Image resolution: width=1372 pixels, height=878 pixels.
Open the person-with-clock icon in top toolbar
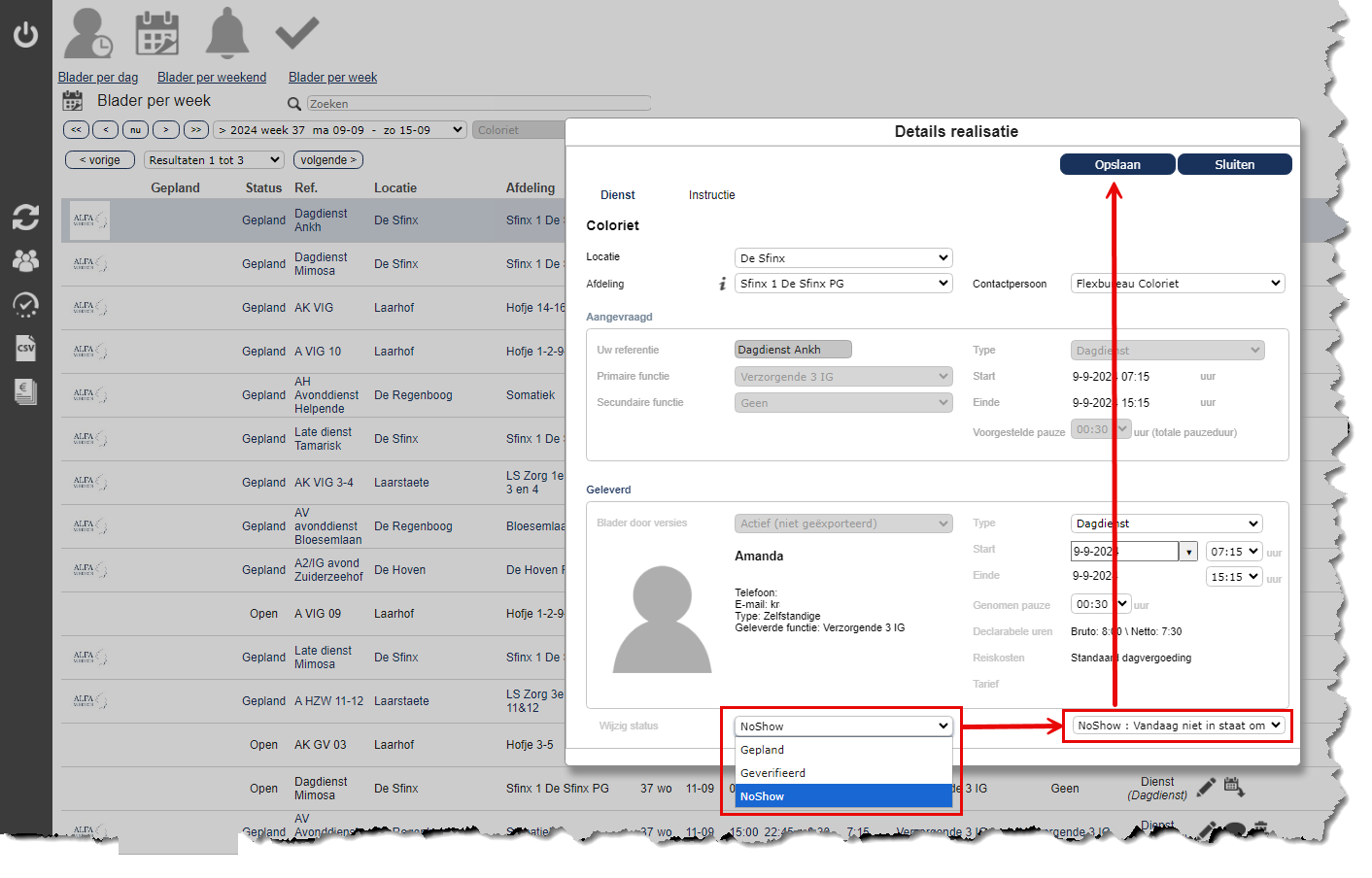[87, 33]
